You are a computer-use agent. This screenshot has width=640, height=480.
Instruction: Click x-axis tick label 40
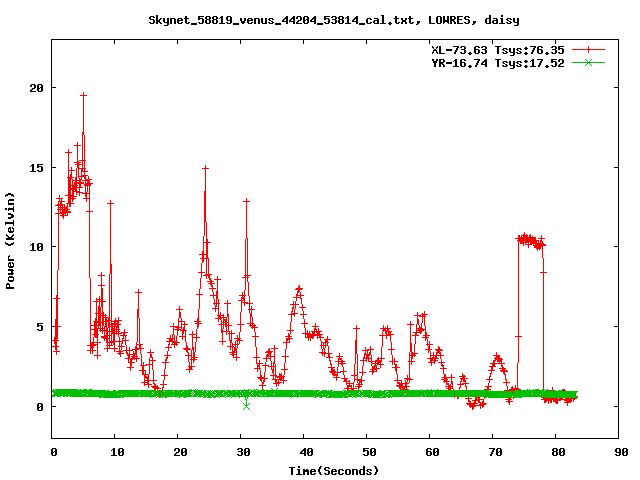(x=306, y=452)
